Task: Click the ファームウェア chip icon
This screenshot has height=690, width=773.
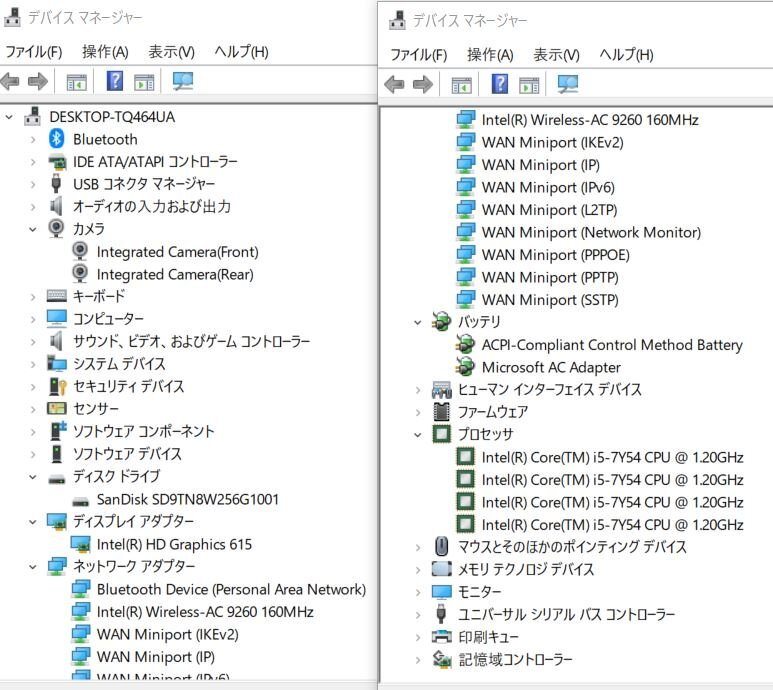Action: (x=442, y=411)
